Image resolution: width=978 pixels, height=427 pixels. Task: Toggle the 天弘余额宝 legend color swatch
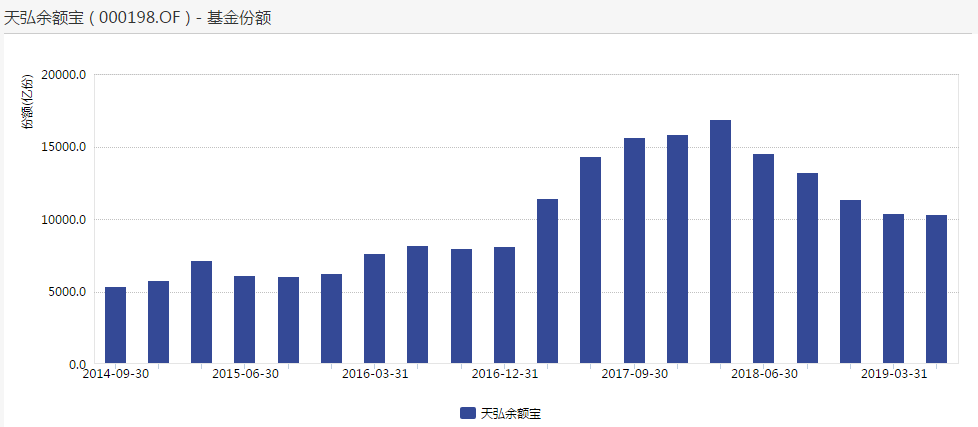pyautogui.click(x=468, y=413)
